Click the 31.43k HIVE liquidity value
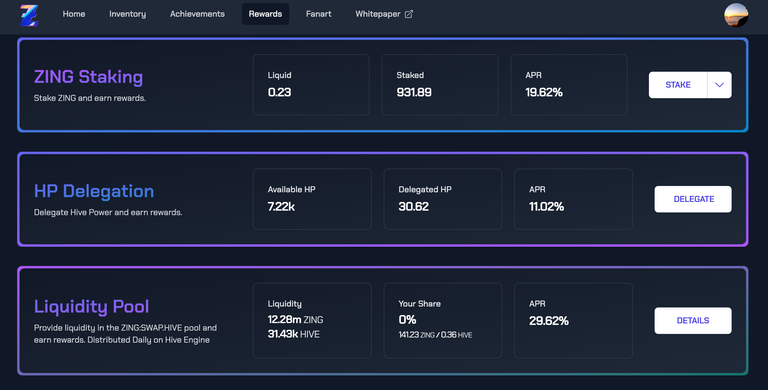The height and width of the screenshot is (390, 768). click(293, 334)
